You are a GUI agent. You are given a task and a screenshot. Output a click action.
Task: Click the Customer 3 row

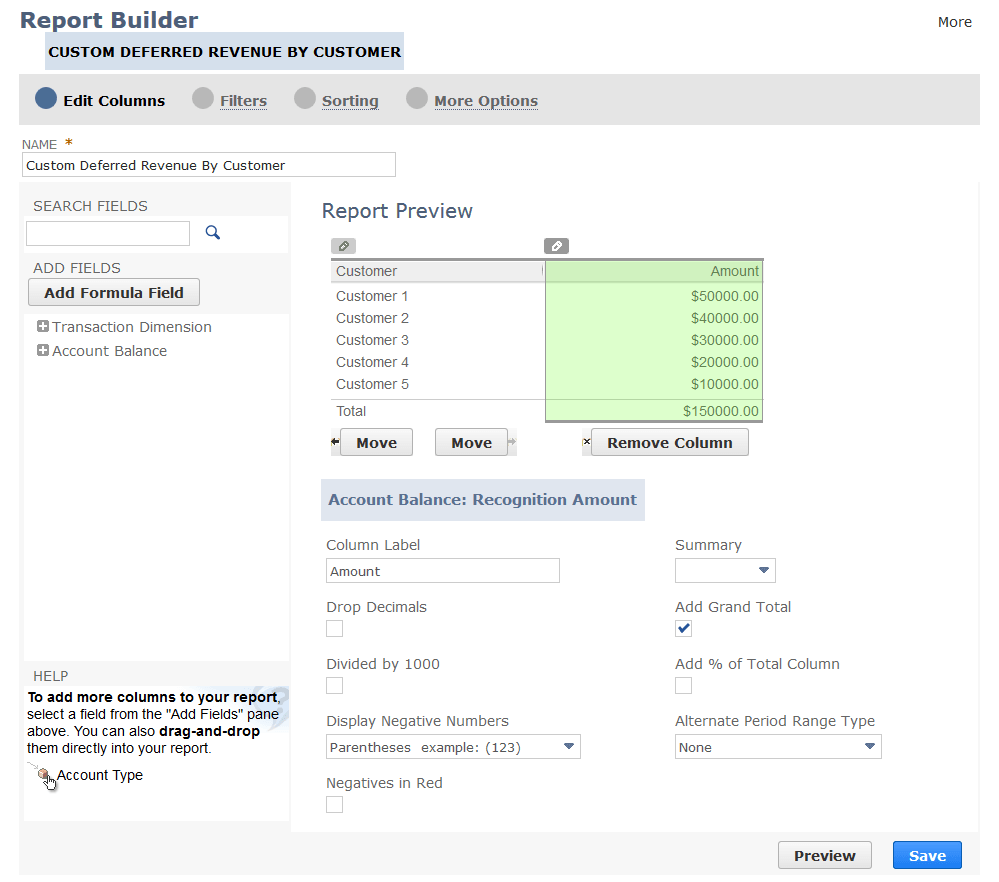tap(372, 340)
